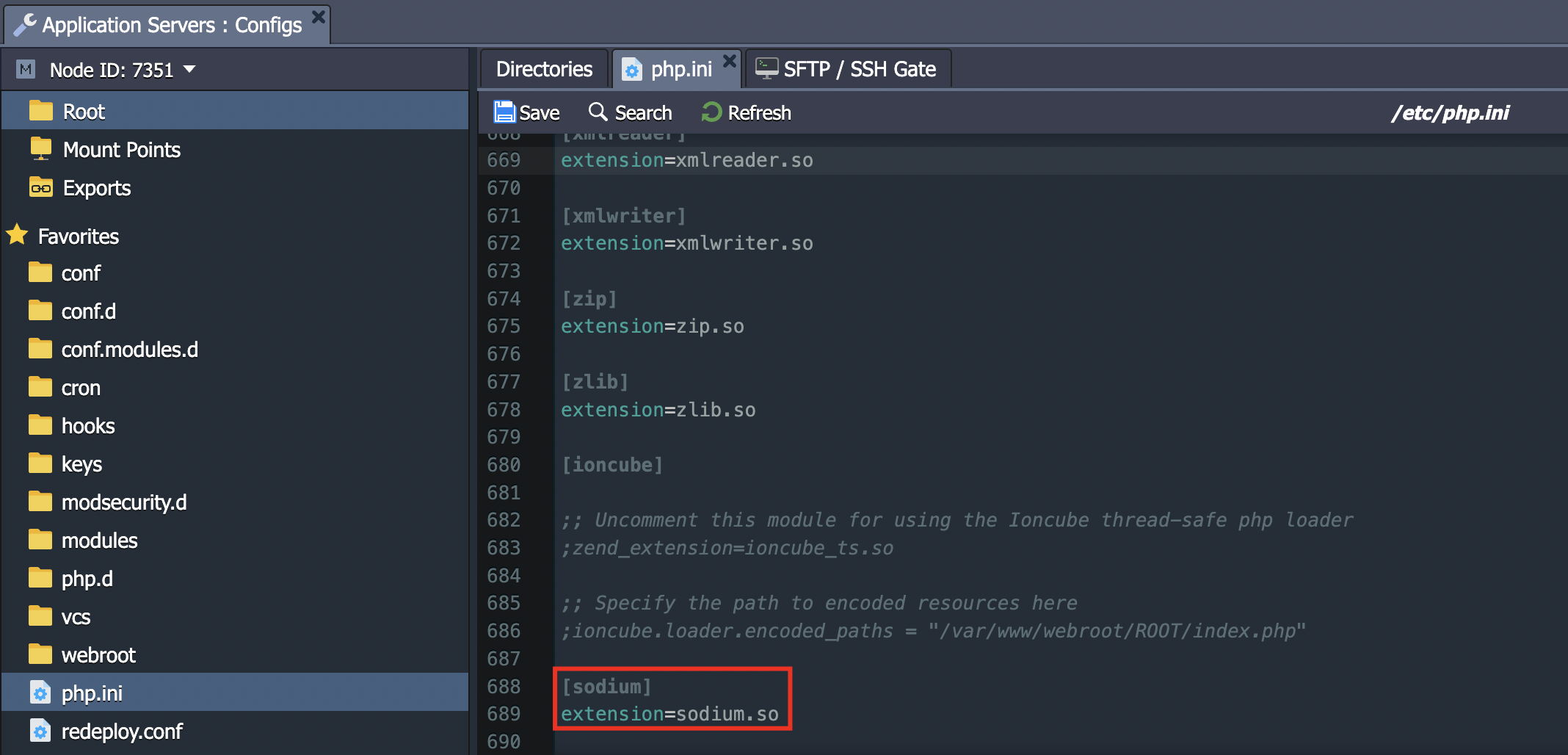Screen dimensions: 1568x755
Task: Open the modules folder
Action: coord(99,541)
